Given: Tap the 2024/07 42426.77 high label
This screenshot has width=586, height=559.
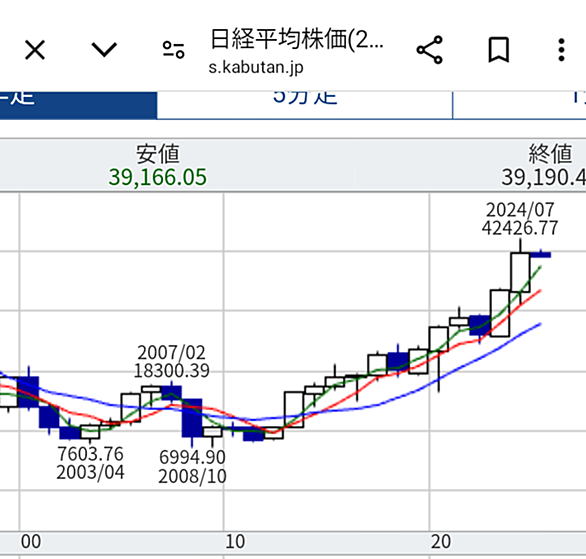Looking at the screenshot, I should (520, 219).
